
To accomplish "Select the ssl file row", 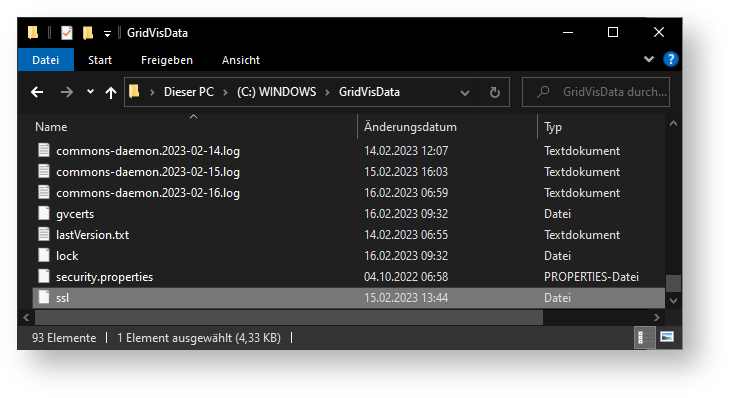I will click(349, 297).
